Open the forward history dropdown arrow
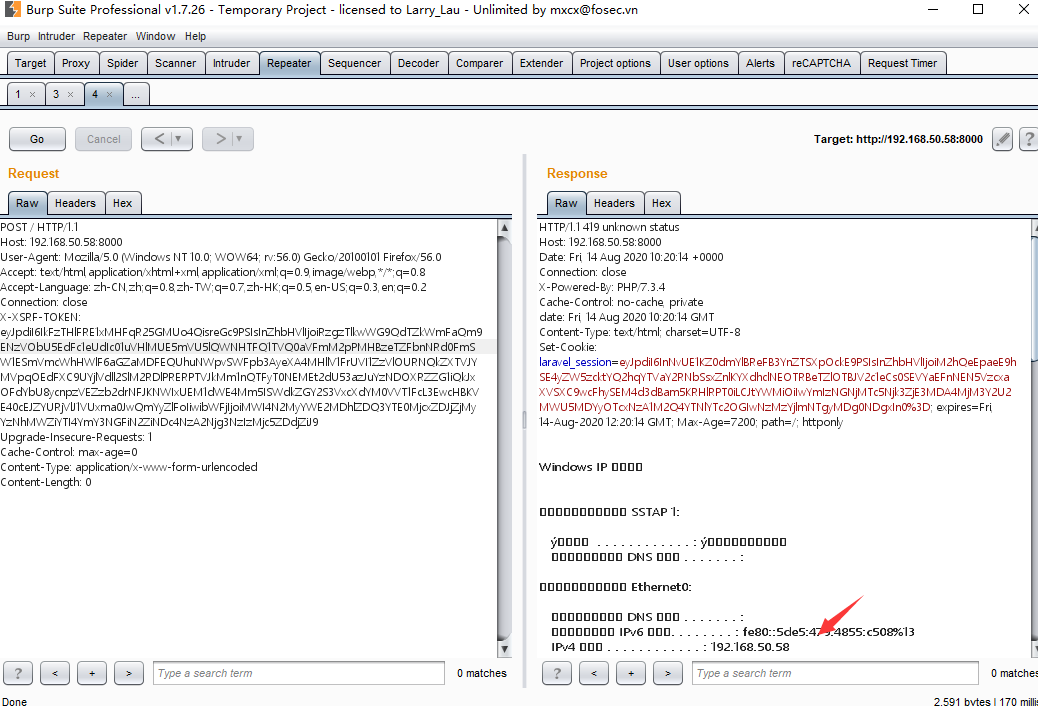 coord(239,139)
